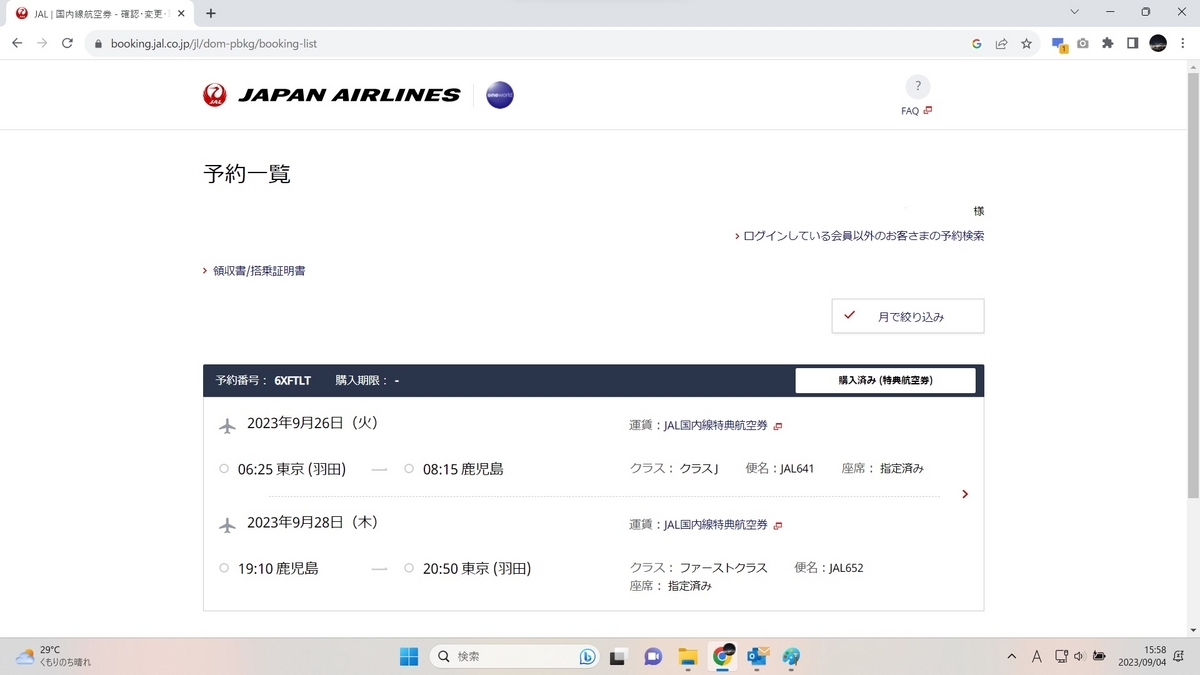Image resolution: width=1200 pixels, height=675 pixels.
Task: Open Outlook from the taskbar
Action: 757,657
